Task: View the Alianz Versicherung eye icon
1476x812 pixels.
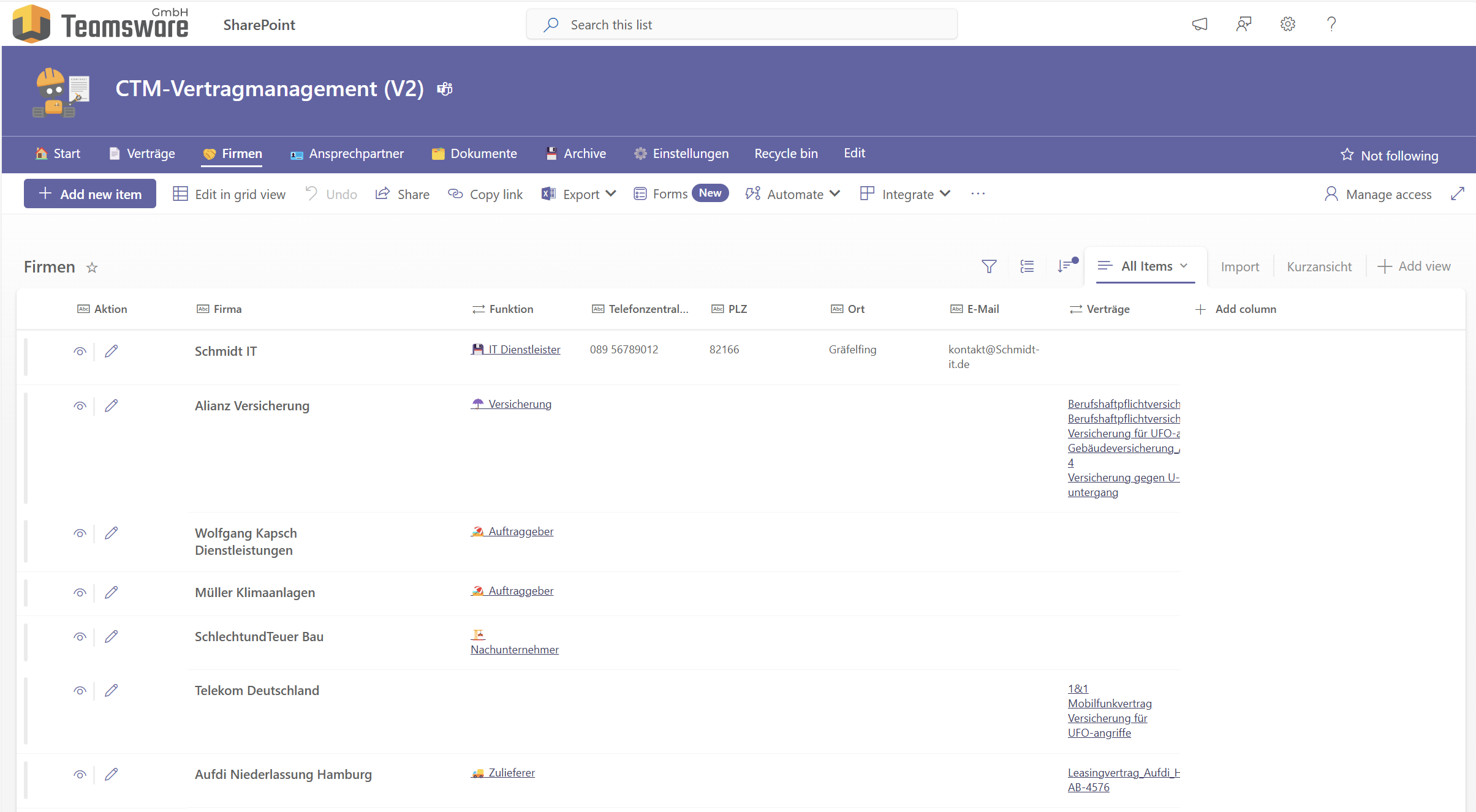Action: [80, 406]
